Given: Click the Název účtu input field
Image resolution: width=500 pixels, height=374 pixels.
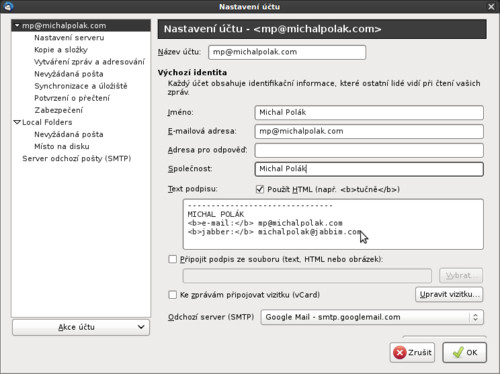Looking at the screenshot, I should (x=287, y=52).
